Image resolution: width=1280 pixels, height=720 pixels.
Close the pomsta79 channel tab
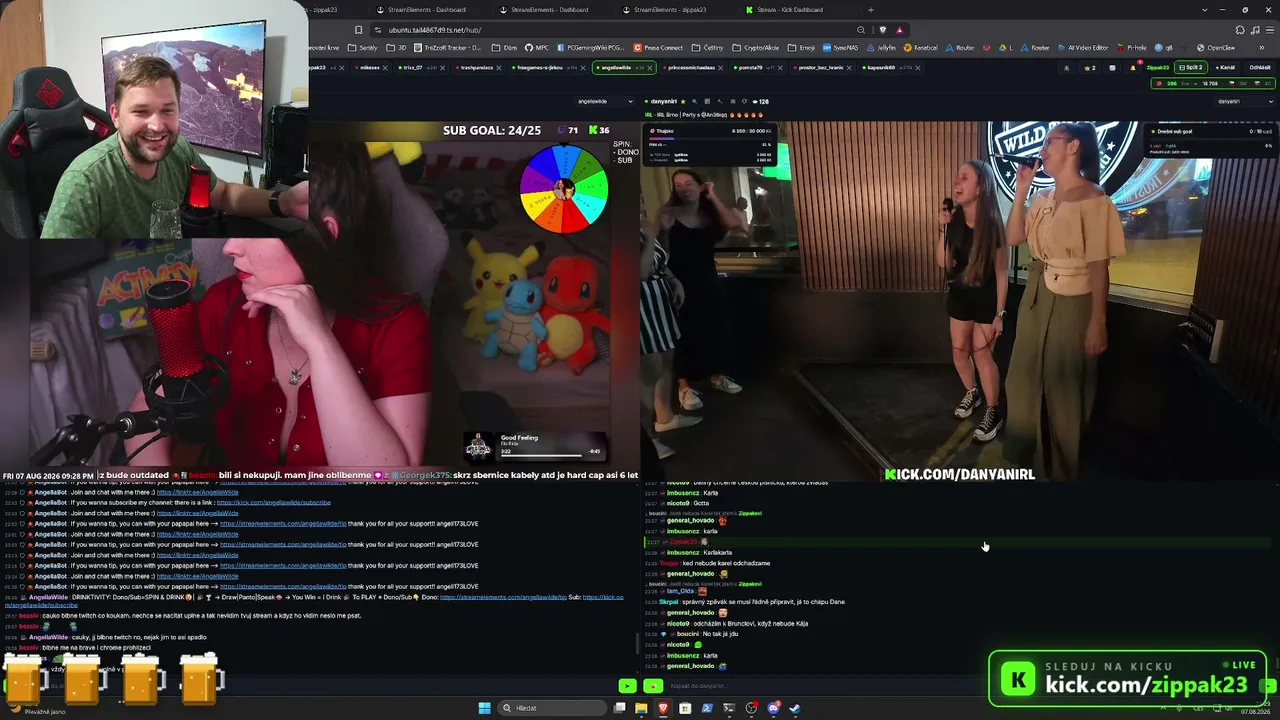point(778,68)
